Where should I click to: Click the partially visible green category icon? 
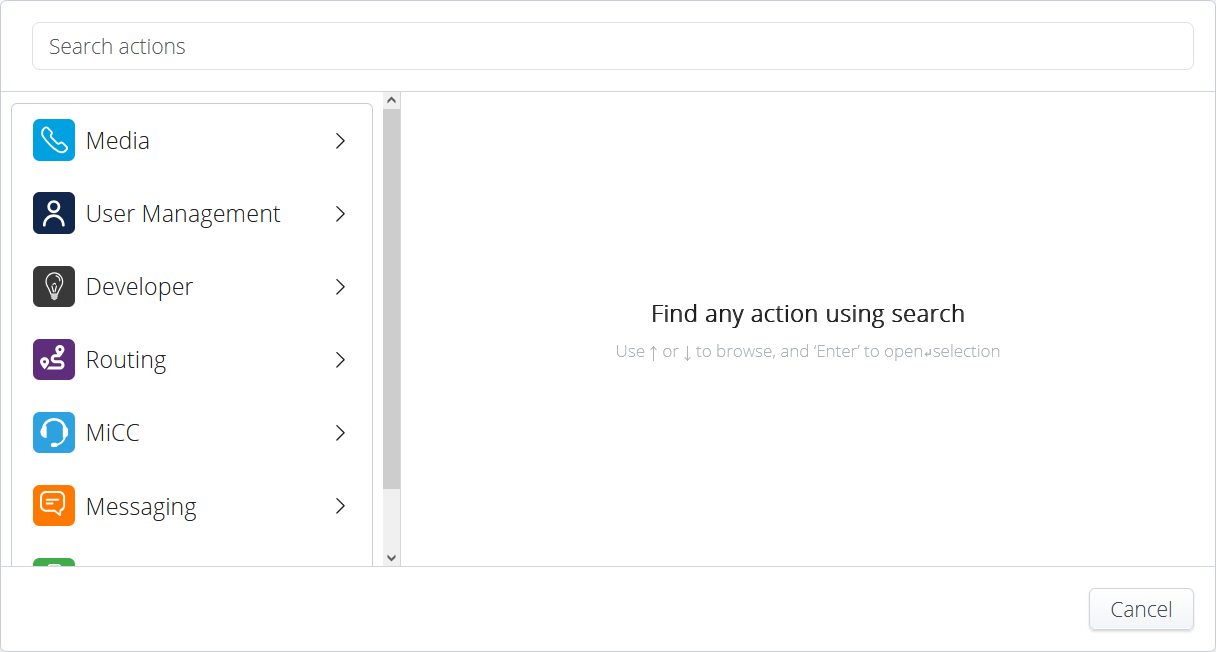pos(54,562)
